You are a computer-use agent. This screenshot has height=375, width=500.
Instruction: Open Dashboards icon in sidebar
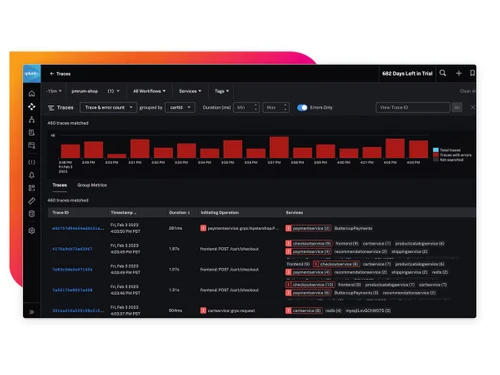[x=32, y=188]
